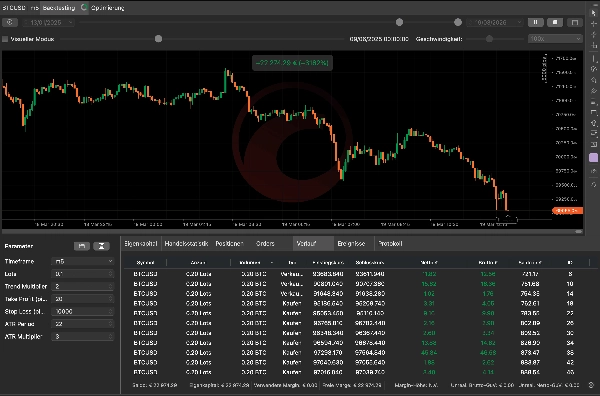
Task: Click balance value 878.47 in table
Action: [530, 352]
